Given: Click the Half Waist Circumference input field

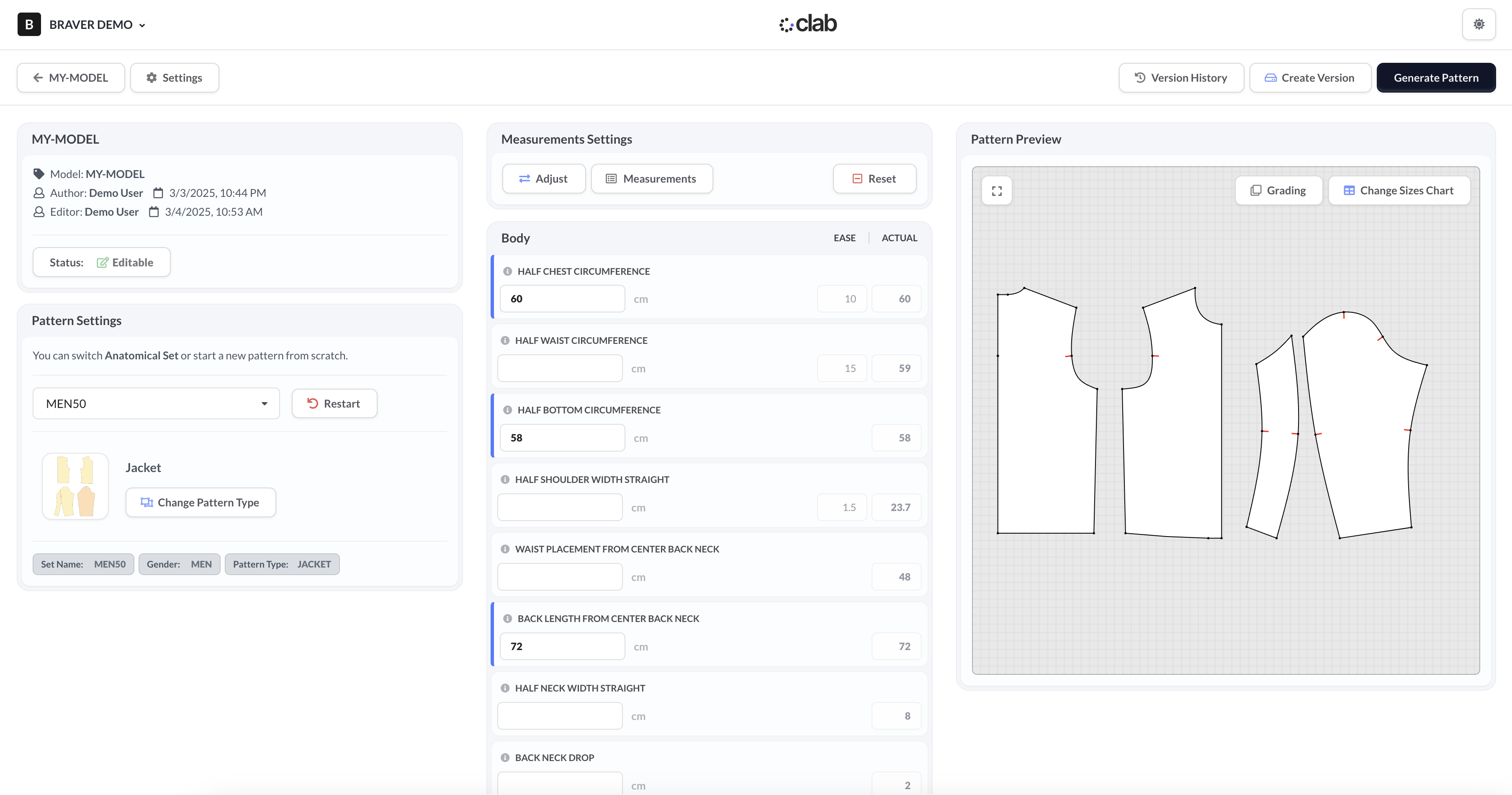Looking at the screenshot, I should pos(559,368).
